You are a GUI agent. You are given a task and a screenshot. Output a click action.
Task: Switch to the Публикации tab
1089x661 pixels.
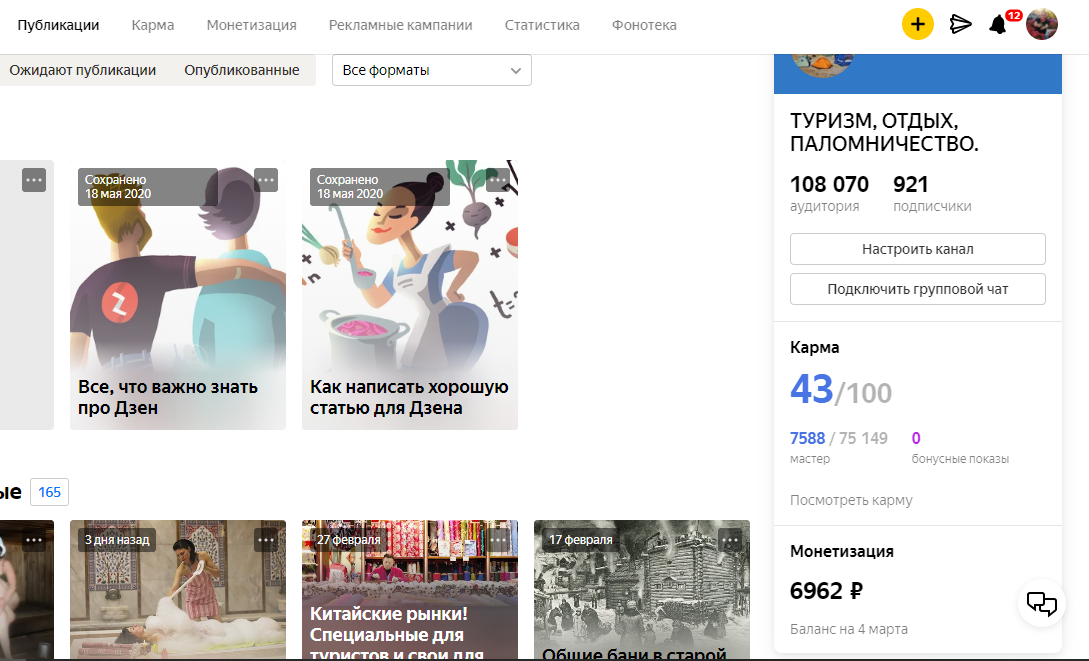point(58,25)
